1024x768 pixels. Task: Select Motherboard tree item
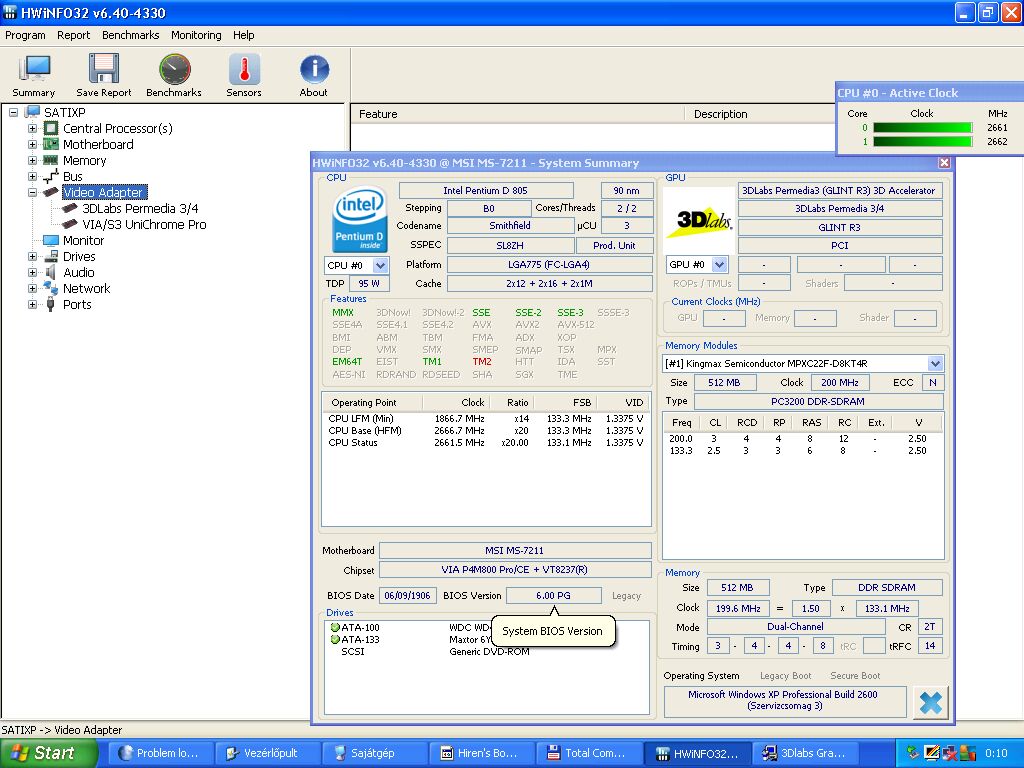point(98,144)
